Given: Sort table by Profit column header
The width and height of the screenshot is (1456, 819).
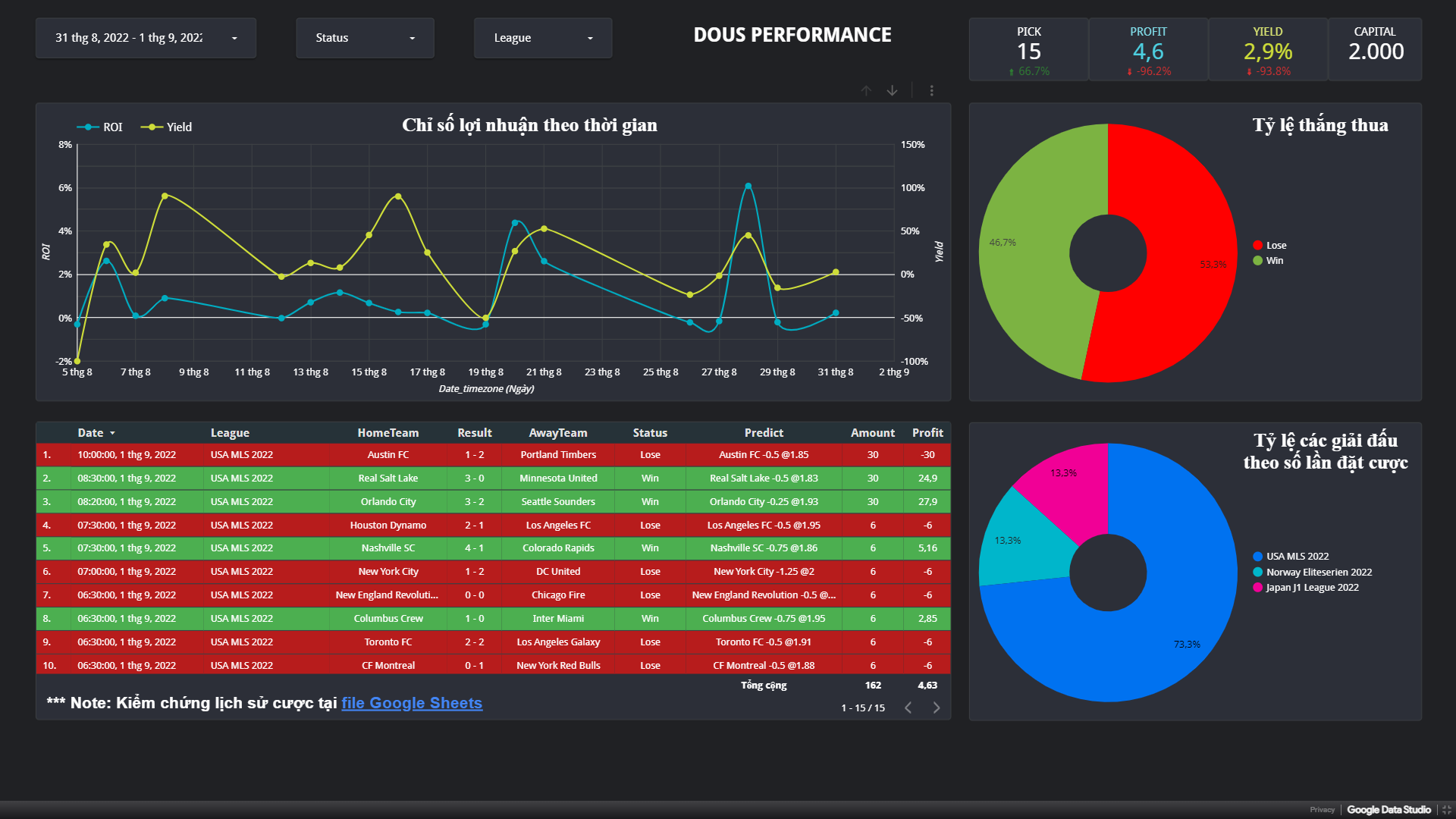Looking at the screenshot, I should click(x=927, y=433).
